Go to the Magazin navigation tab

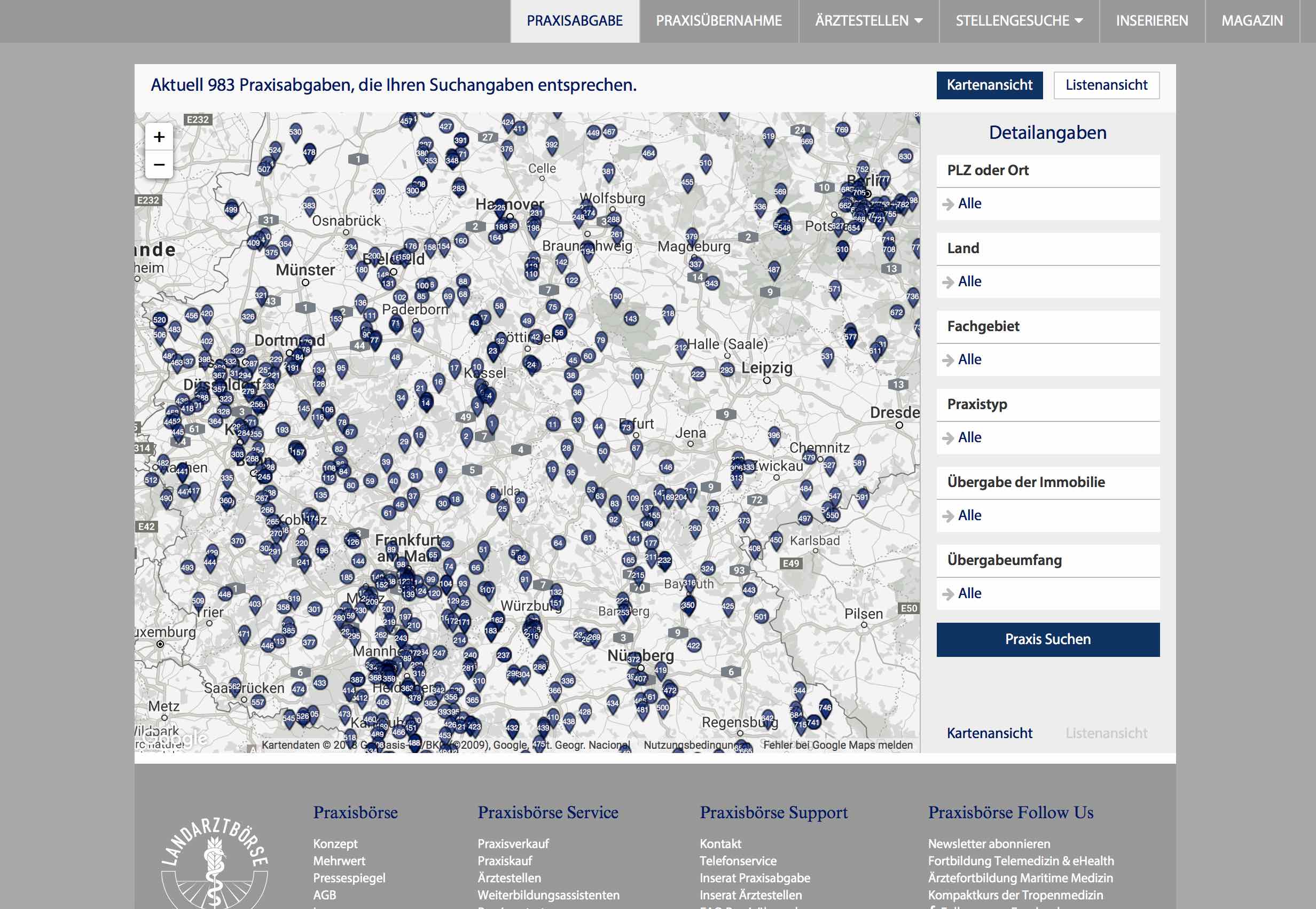tap(1252, 21)
